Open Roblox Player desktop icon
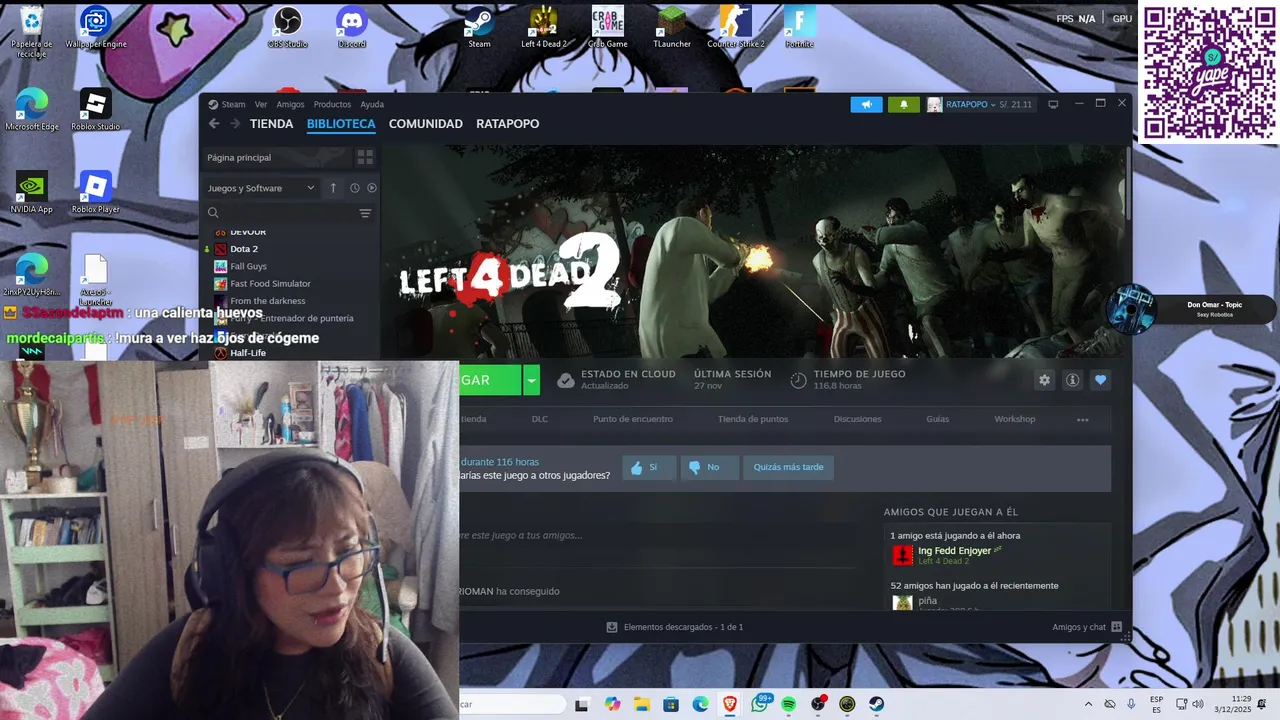 point(95,192)
